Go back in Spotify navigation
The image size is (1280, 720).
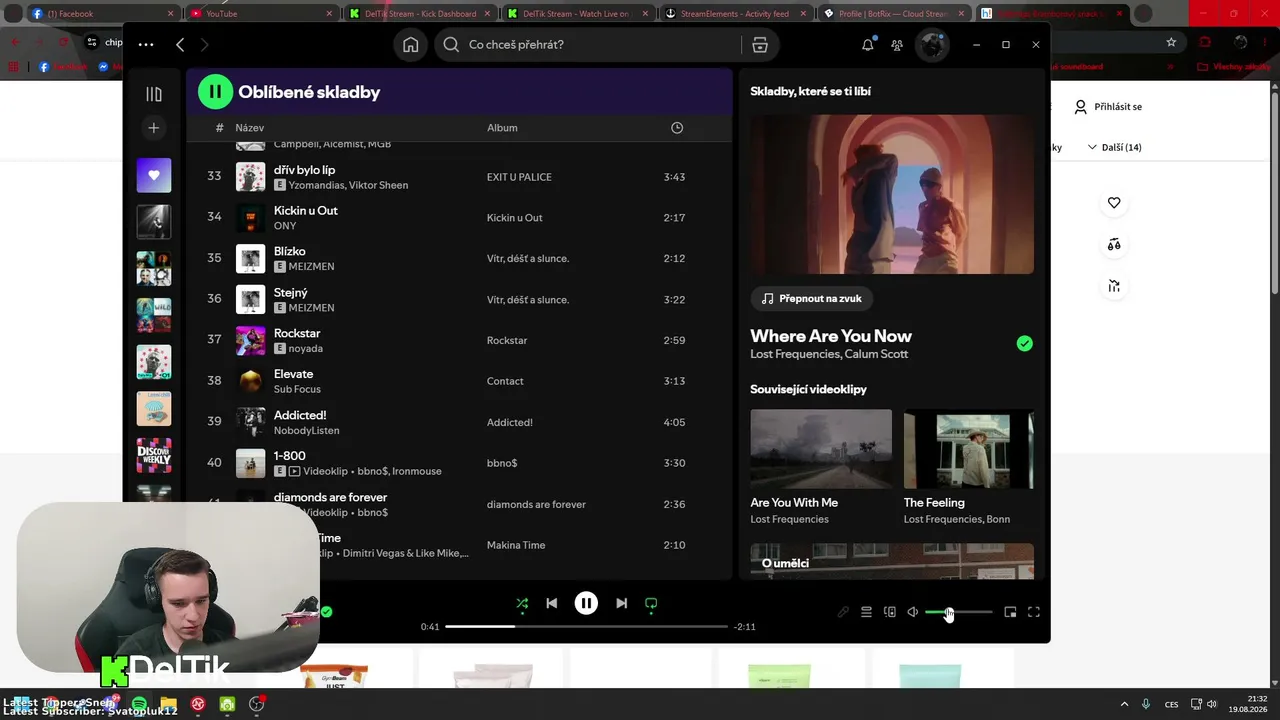180,45
